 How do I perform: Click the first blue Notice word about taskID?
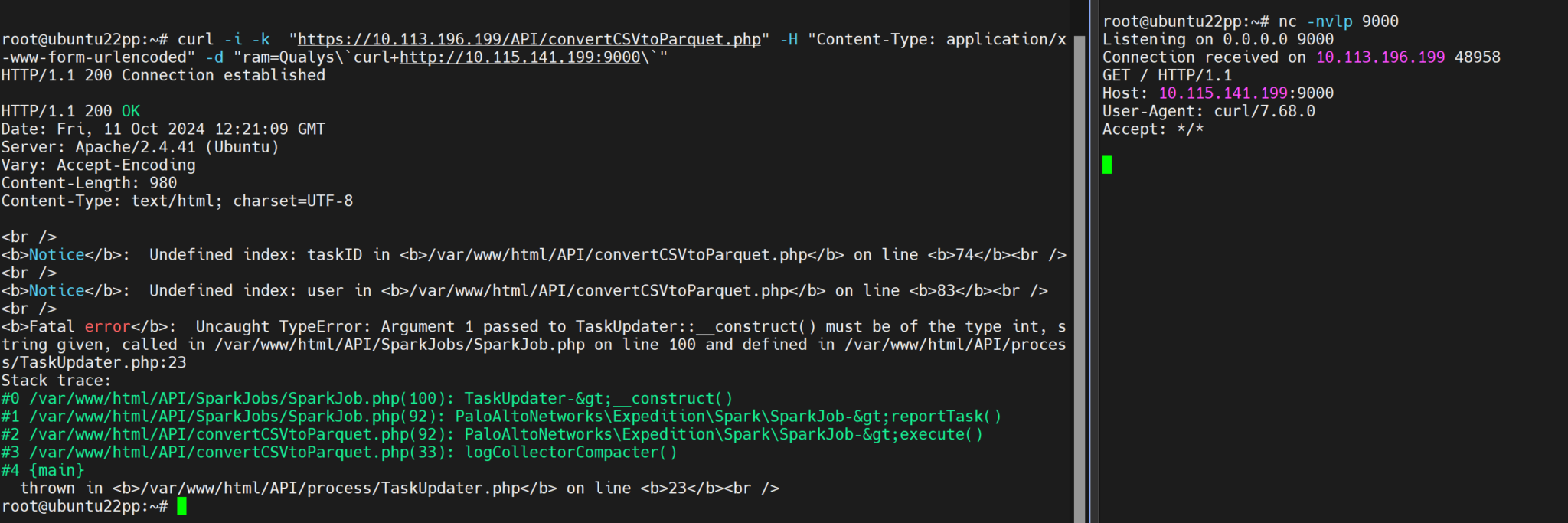click(x=57, y=255)
